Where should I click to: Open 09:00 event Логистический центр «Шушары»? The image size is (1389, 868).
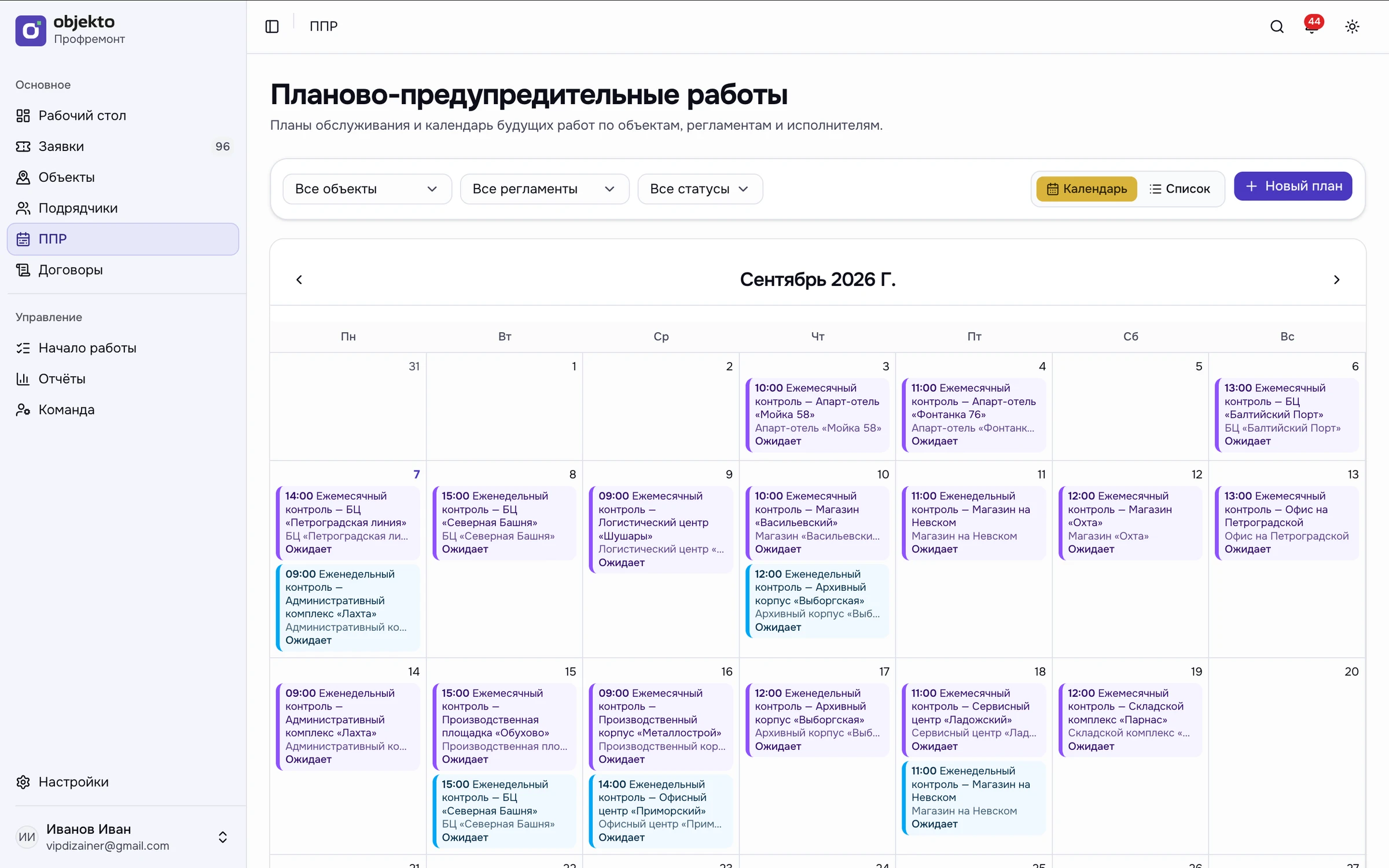coord(661,529)
